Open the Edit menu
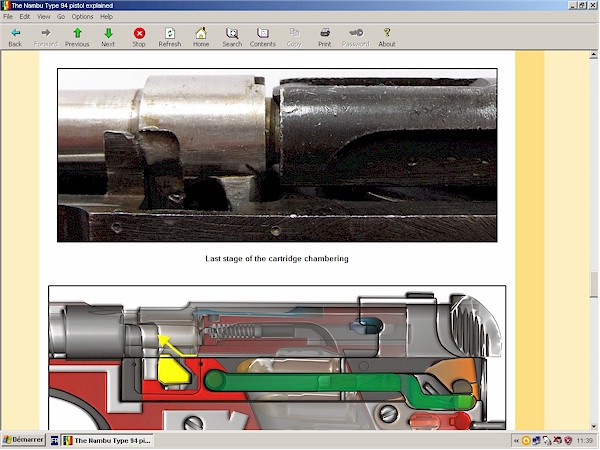Viewport: 600px width, 450px height. pyautogui.click(x=25, y=16)
